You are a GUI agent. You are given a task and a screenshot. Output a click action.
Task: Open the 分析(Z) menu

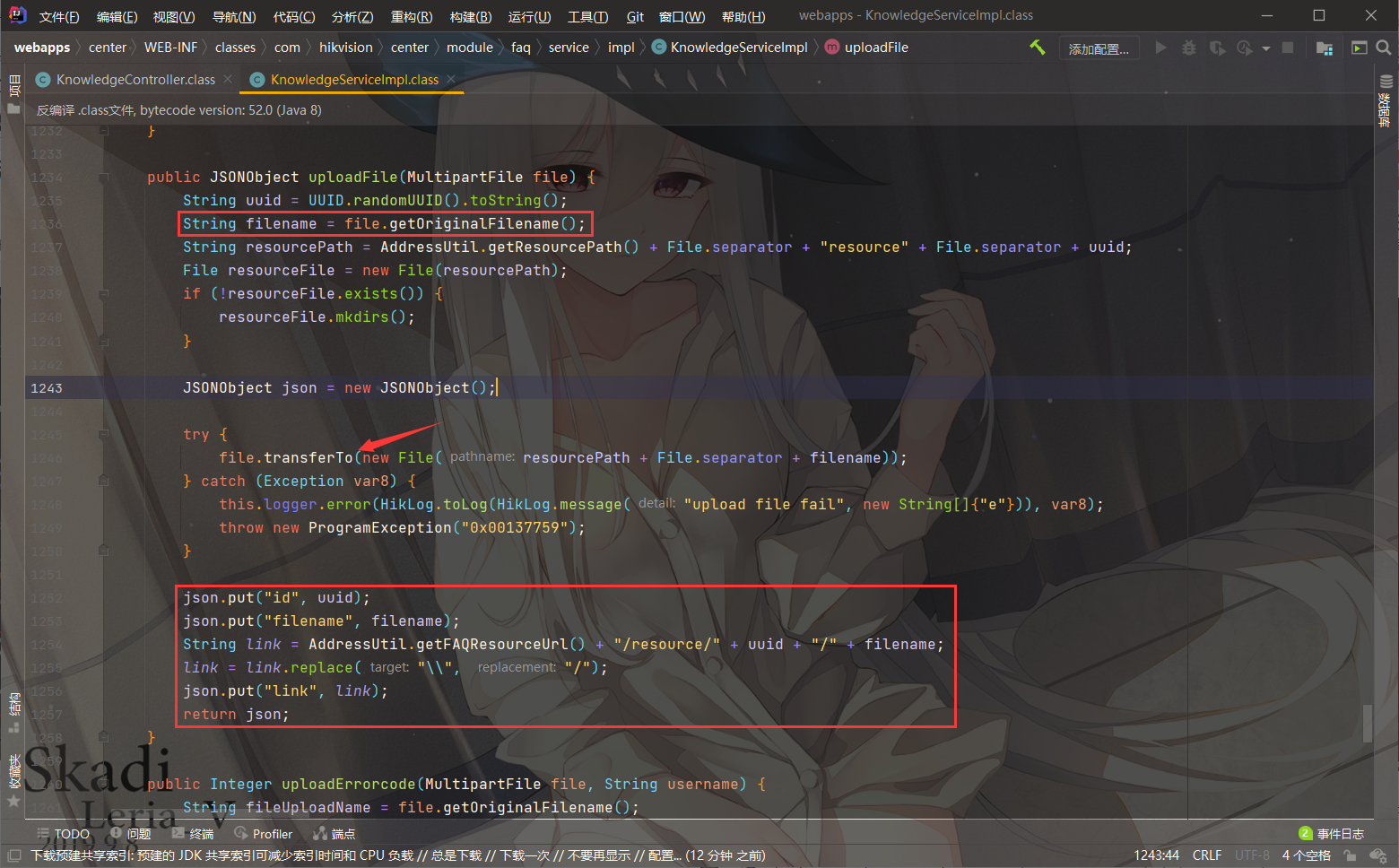[x=352, y=16]
